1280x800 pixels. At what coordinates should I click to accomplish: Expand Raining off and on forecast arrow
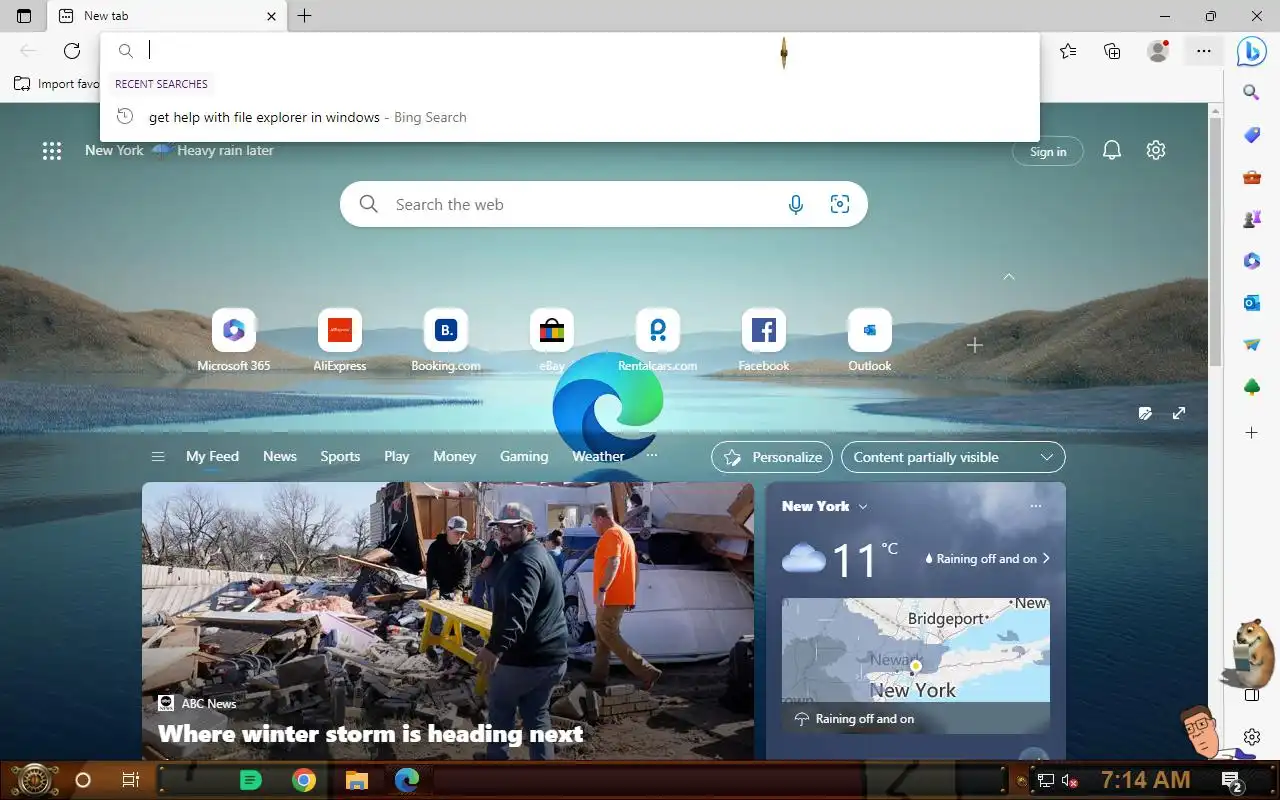(1046, 558)
